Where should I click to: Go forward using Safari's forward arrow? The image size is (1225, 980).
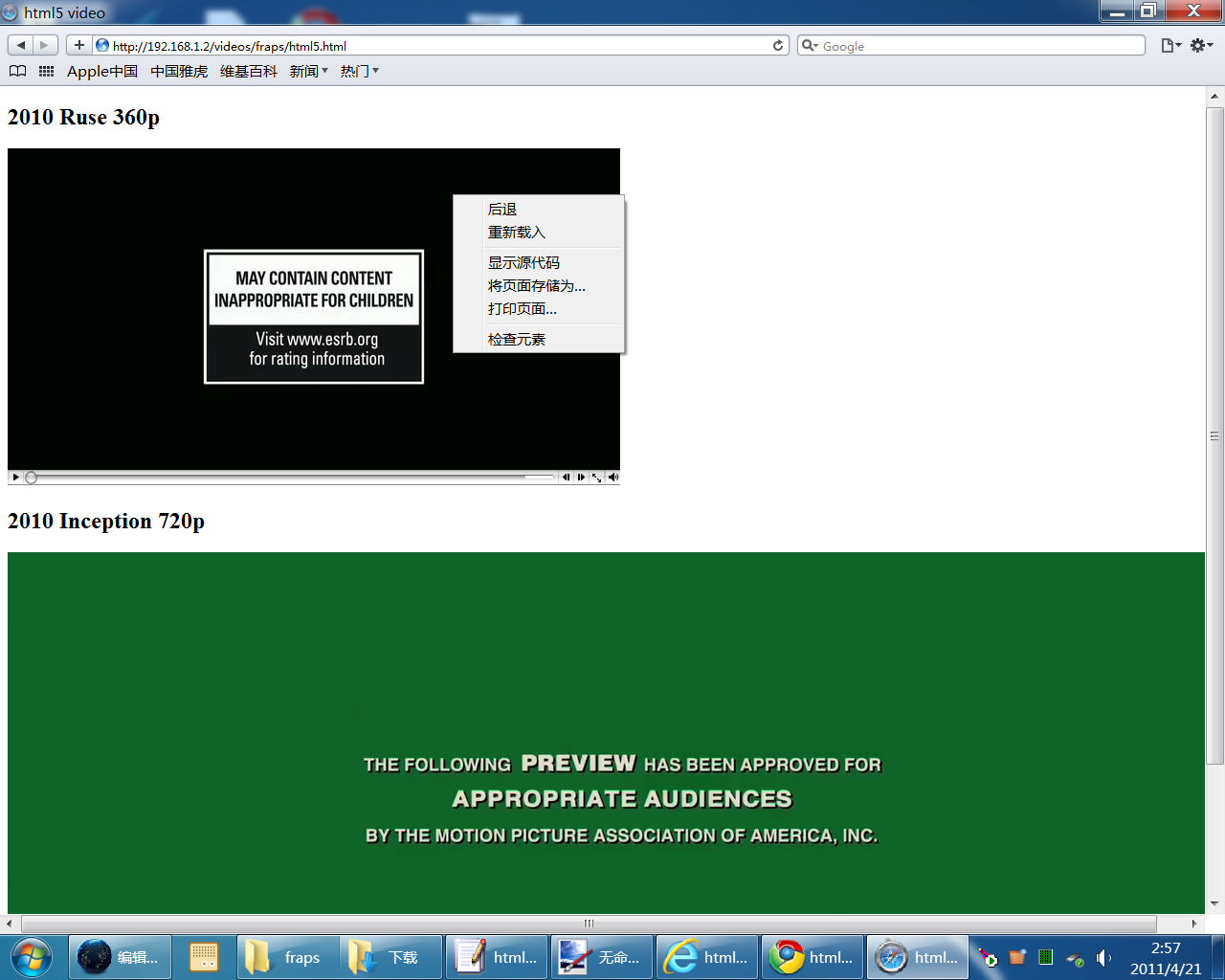[x=45, y=45]
